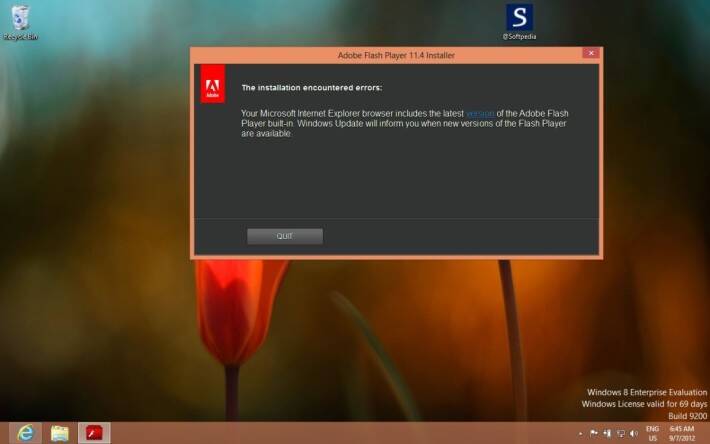Close the Adobe Flash Player Installer window
The image size is (710, 444).
591,53
